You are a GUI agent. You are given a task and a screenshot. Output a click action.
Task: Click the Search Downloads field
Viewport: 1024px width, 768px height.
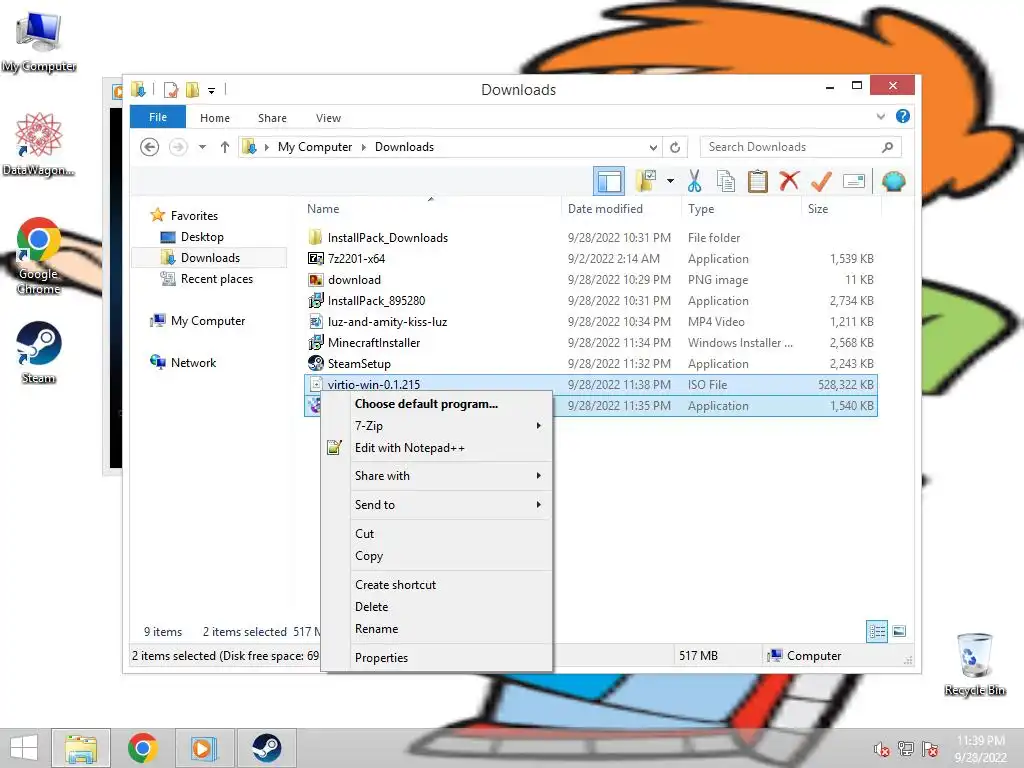click(x=800, y=147)
